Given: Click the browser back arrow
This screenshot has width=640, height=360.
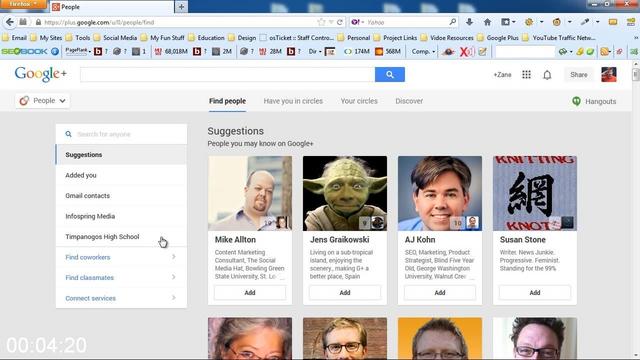Looking at the screenshot, I should (10, 22).
